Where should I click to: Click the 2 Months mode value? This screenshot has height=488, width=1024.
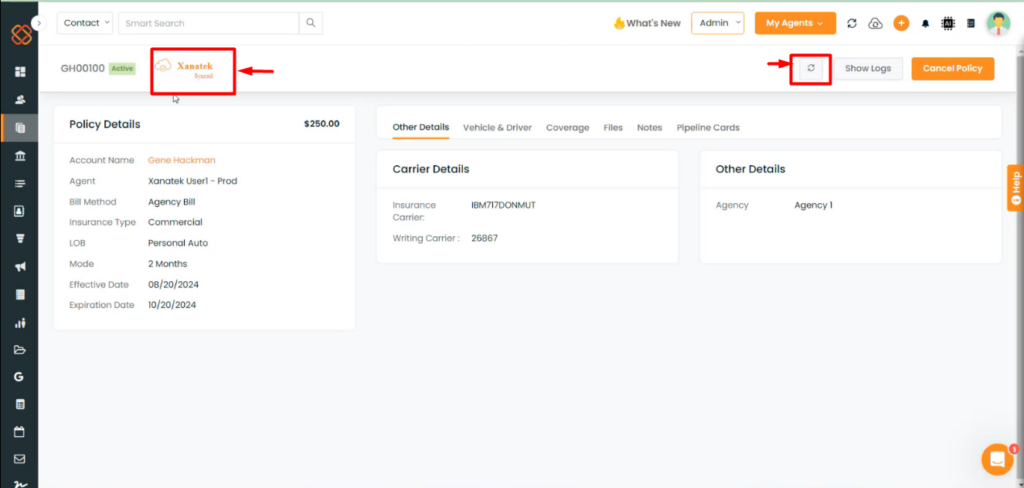(x=168, y=264)
